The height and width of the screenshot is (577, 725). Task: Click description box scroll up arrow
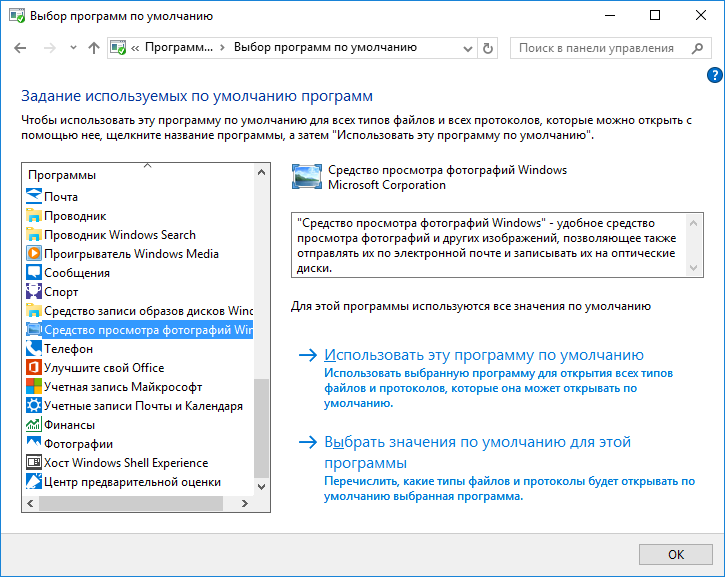pos(693,223)
